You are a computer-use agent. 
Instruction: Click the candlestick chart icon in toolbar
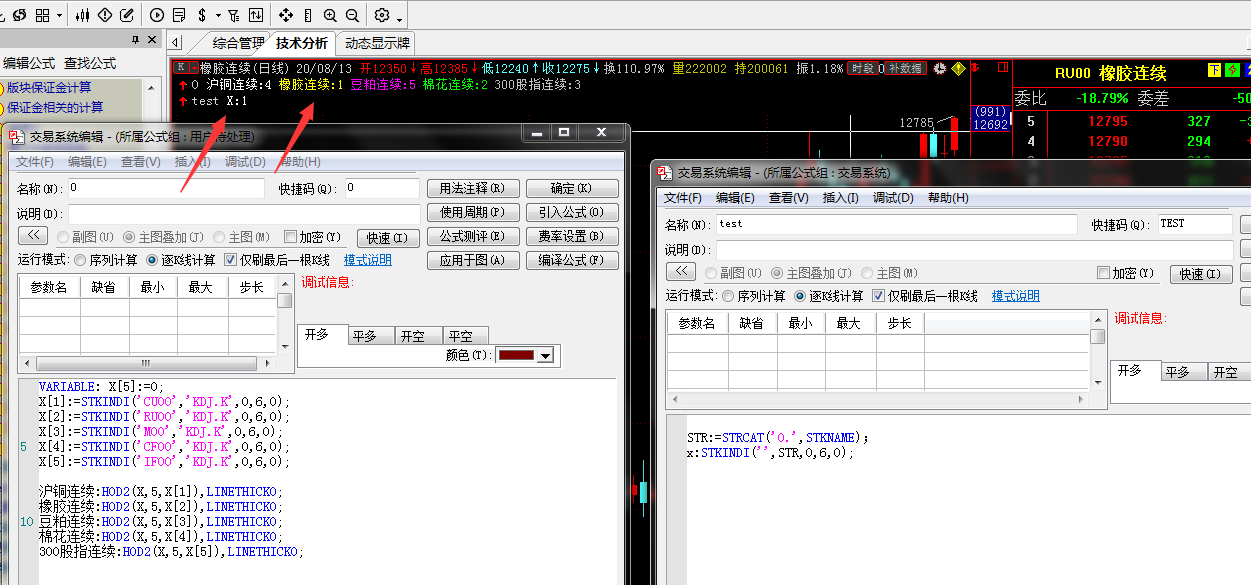[83, 15]
